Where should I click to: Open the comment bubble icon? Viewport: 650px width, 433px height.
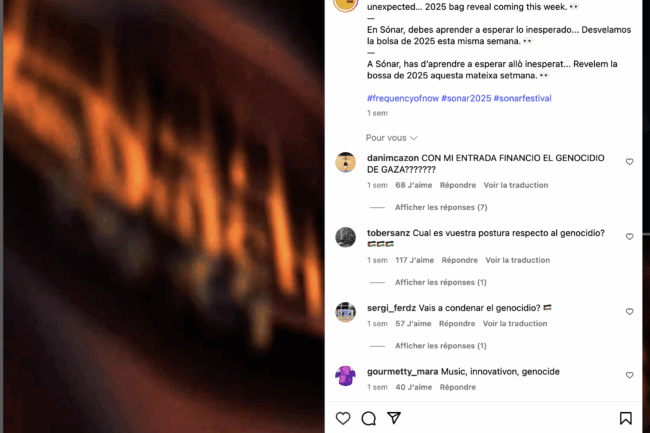[369, 418]
